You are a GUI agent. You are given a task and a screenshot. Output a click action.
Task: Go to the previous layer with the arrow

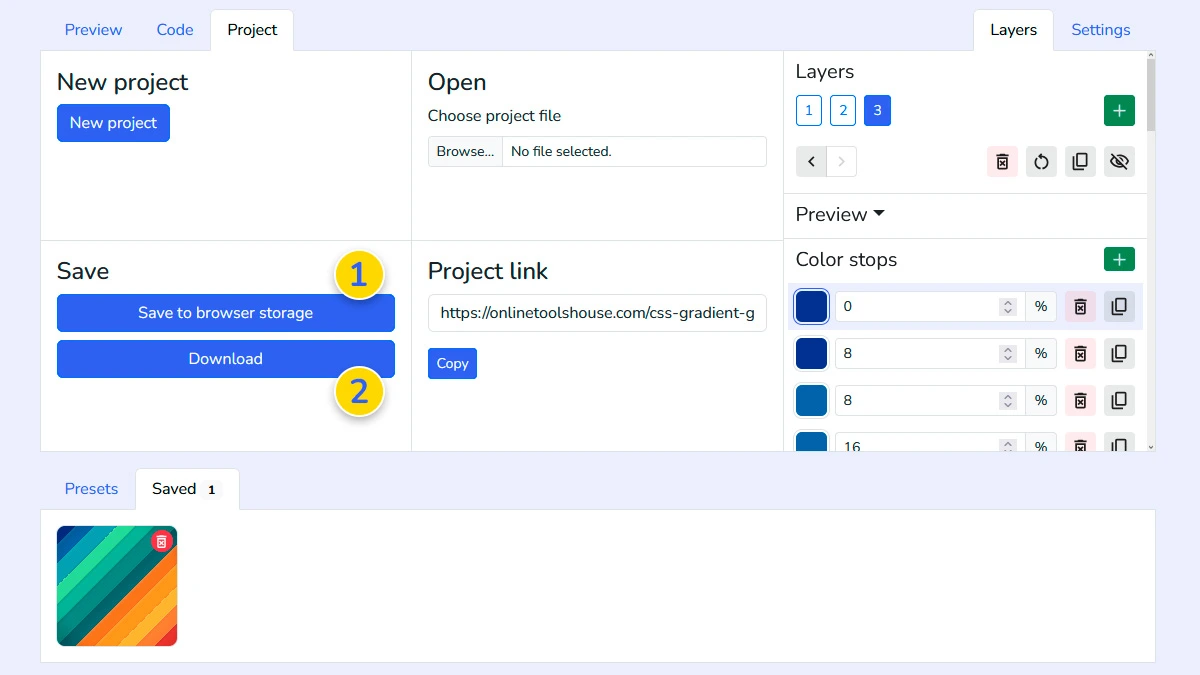tap(811, 161)
